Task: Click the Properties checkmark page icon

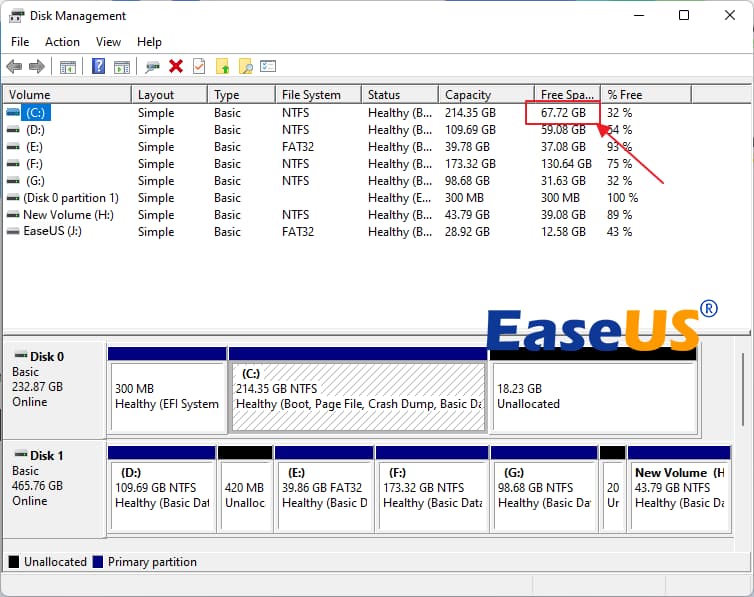Action: tap(199, 66)
